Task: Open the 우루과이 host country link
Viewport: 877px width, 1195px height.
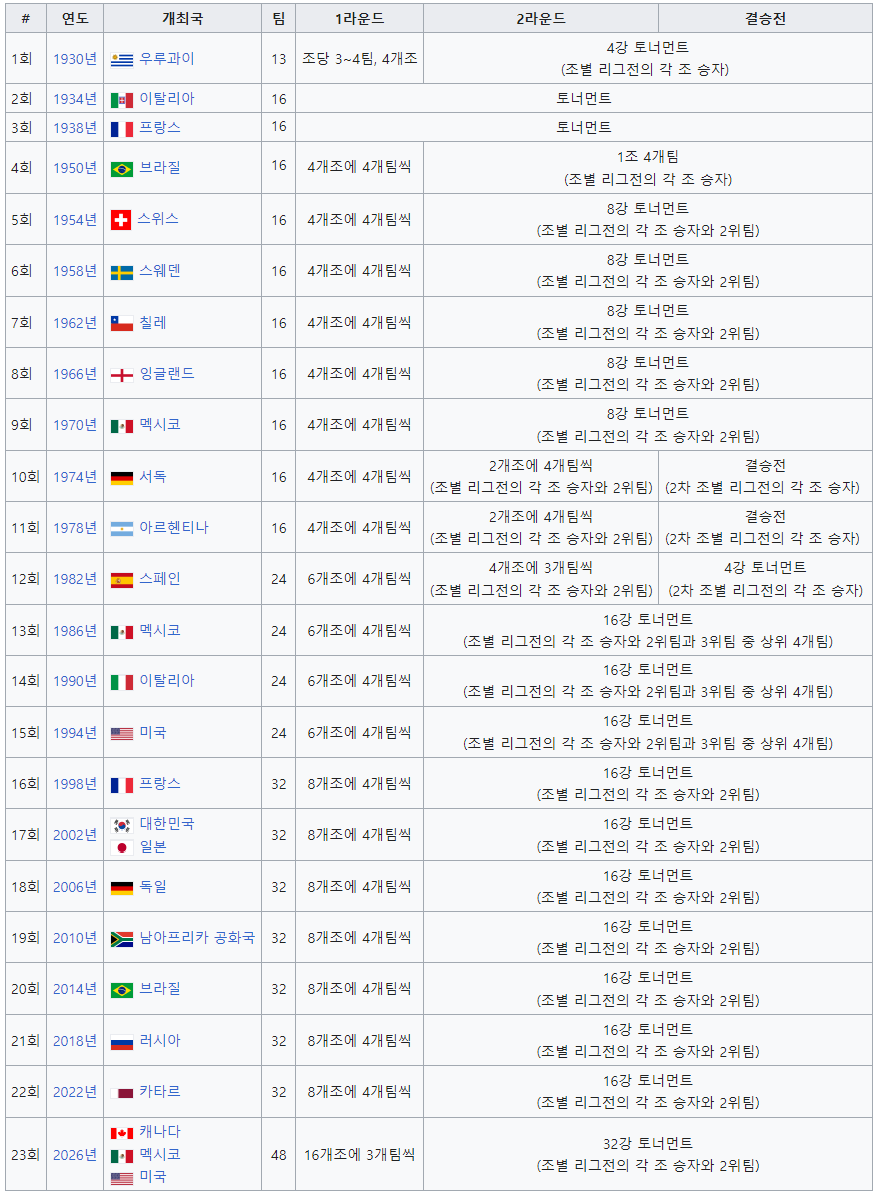Action: click(167, 59)
